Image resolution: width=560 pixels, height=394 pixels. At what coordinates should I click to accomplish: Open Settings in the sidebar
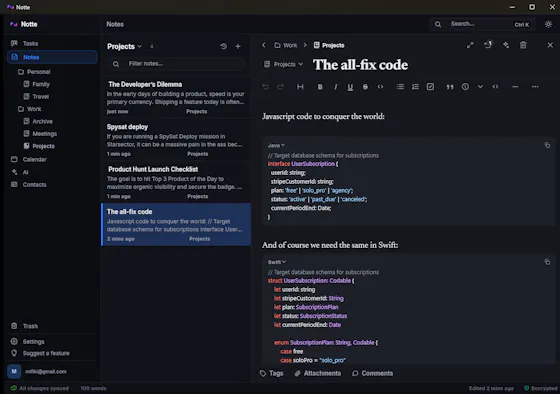(52, 342)
